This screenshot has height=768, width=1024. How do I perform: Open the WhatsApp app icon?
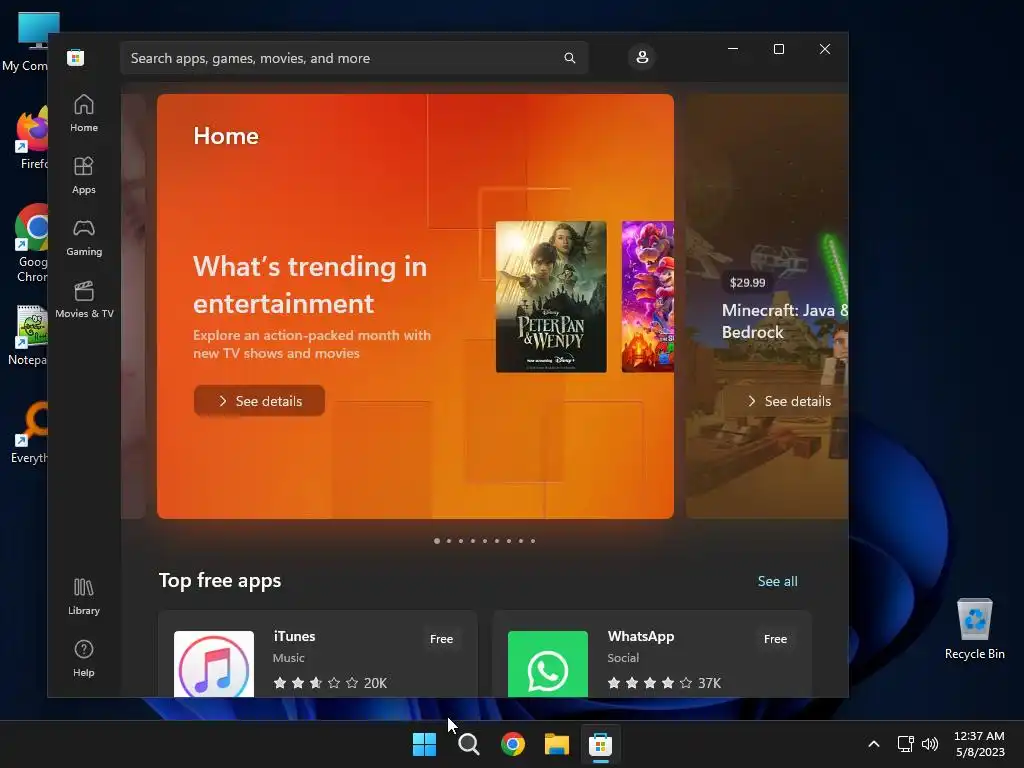tap(548, 664)
